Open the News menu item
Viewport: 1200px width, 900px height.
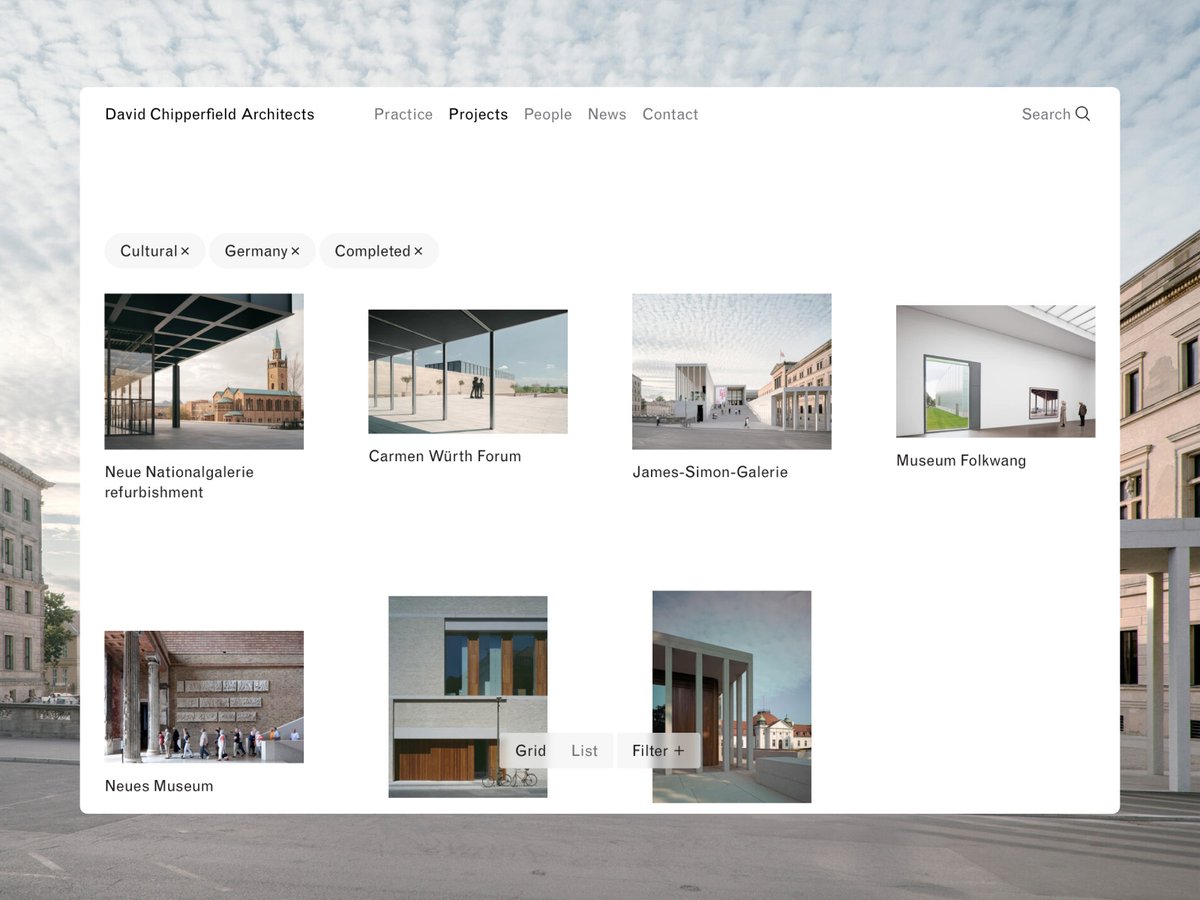pos(607,114)
